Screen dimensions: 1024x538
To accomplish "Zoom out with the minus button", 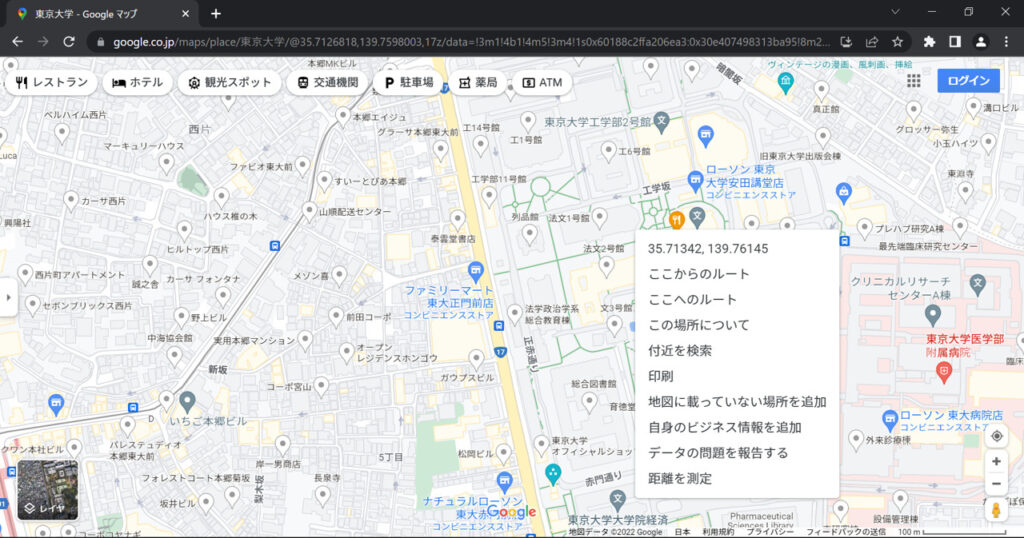I will point(997,484).
